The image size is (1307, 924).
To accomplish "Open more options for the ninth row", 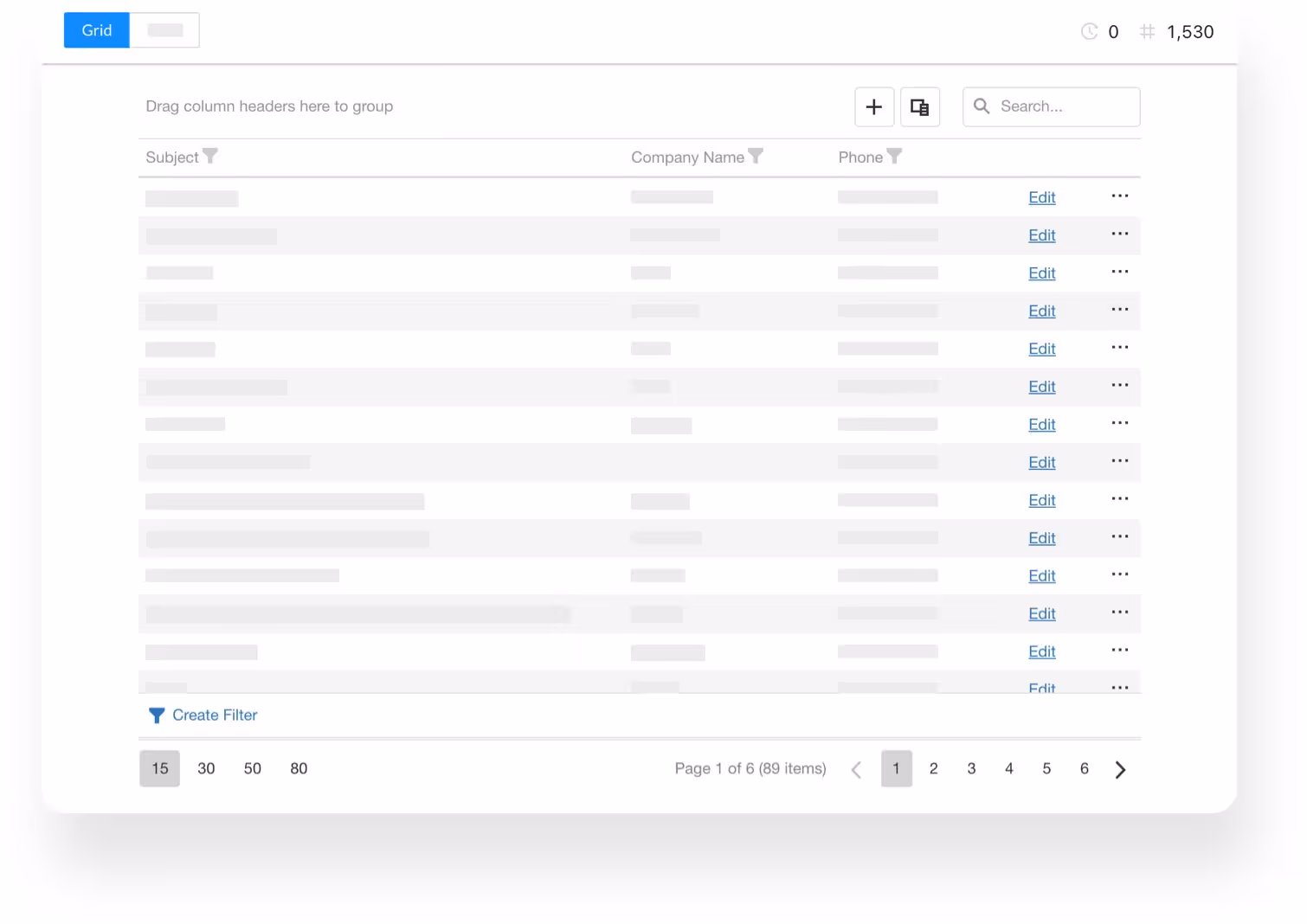I will point(1119,499).
